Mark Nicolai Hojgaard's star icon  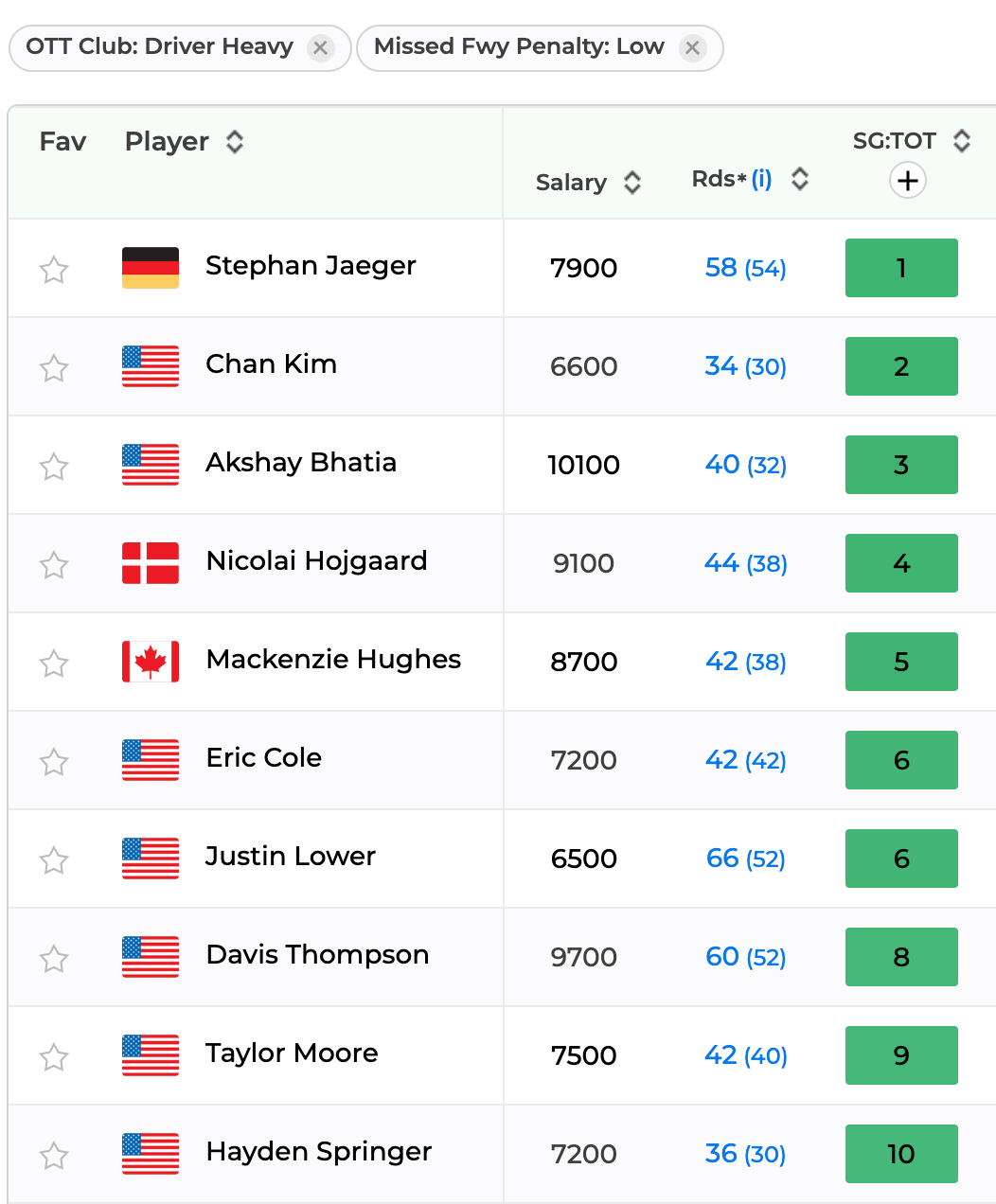(54, 565)
